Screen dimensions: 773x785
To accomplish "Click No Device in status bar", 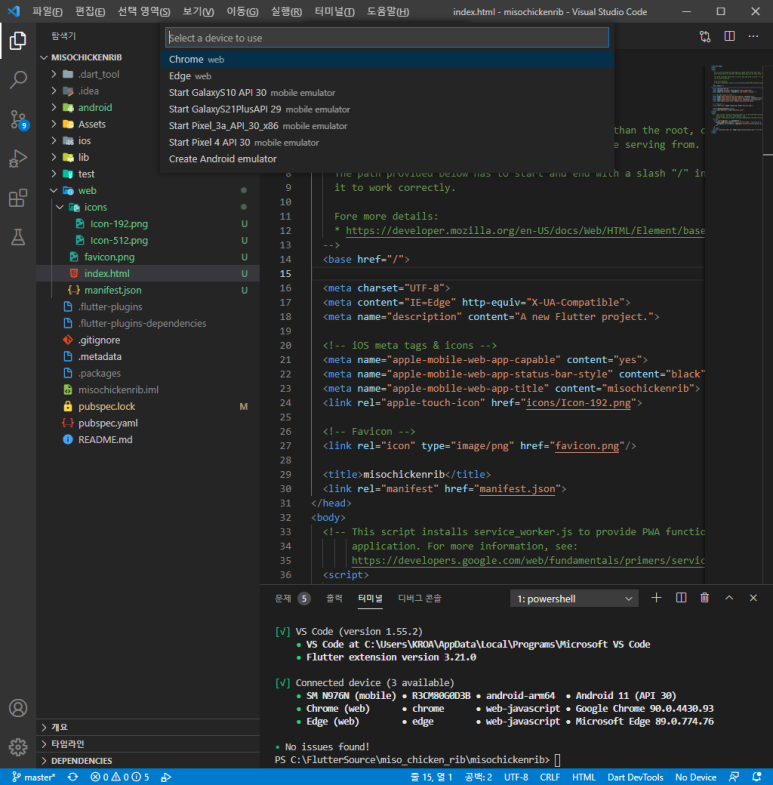I will click(x=695, y=777).
